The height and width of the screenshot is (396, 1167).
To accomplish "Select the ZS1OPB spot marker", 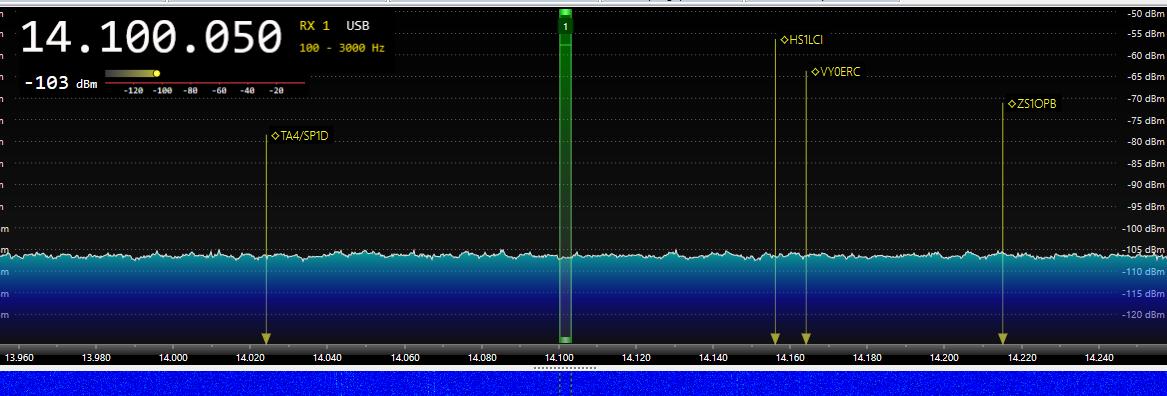I will pos(1032,104).
